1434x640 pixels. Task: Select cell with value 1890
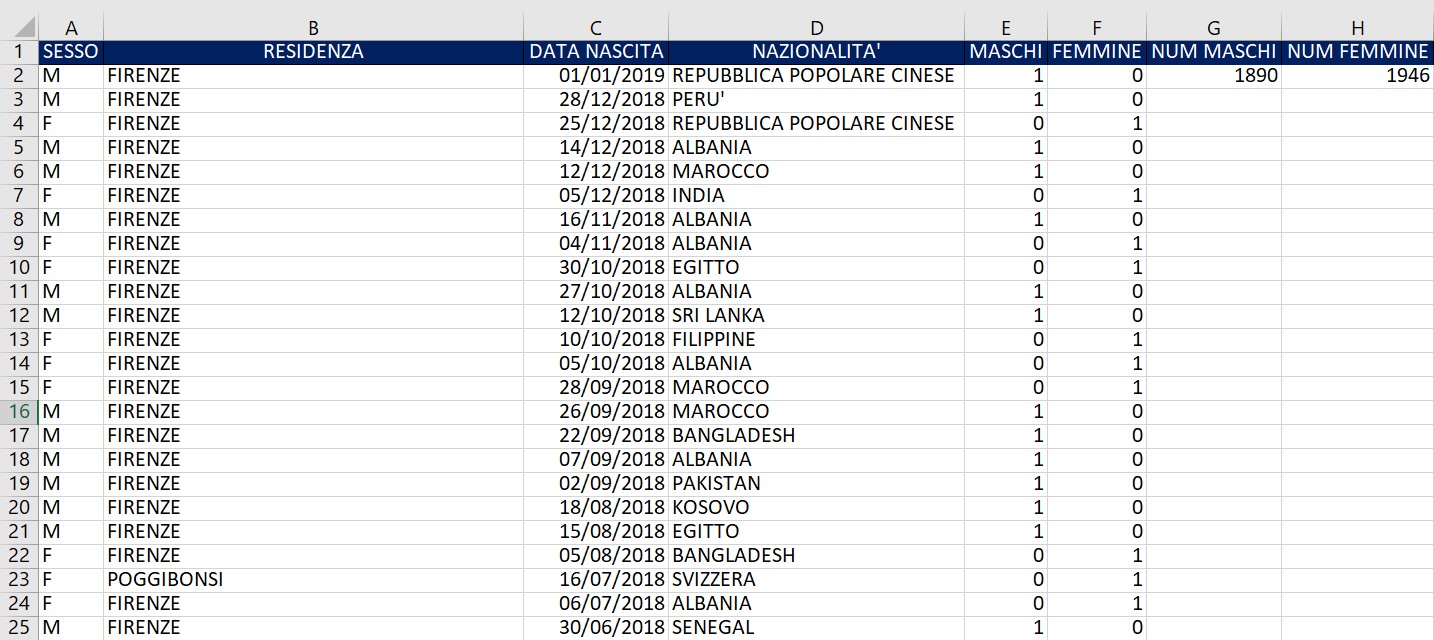coord(1214,75)
